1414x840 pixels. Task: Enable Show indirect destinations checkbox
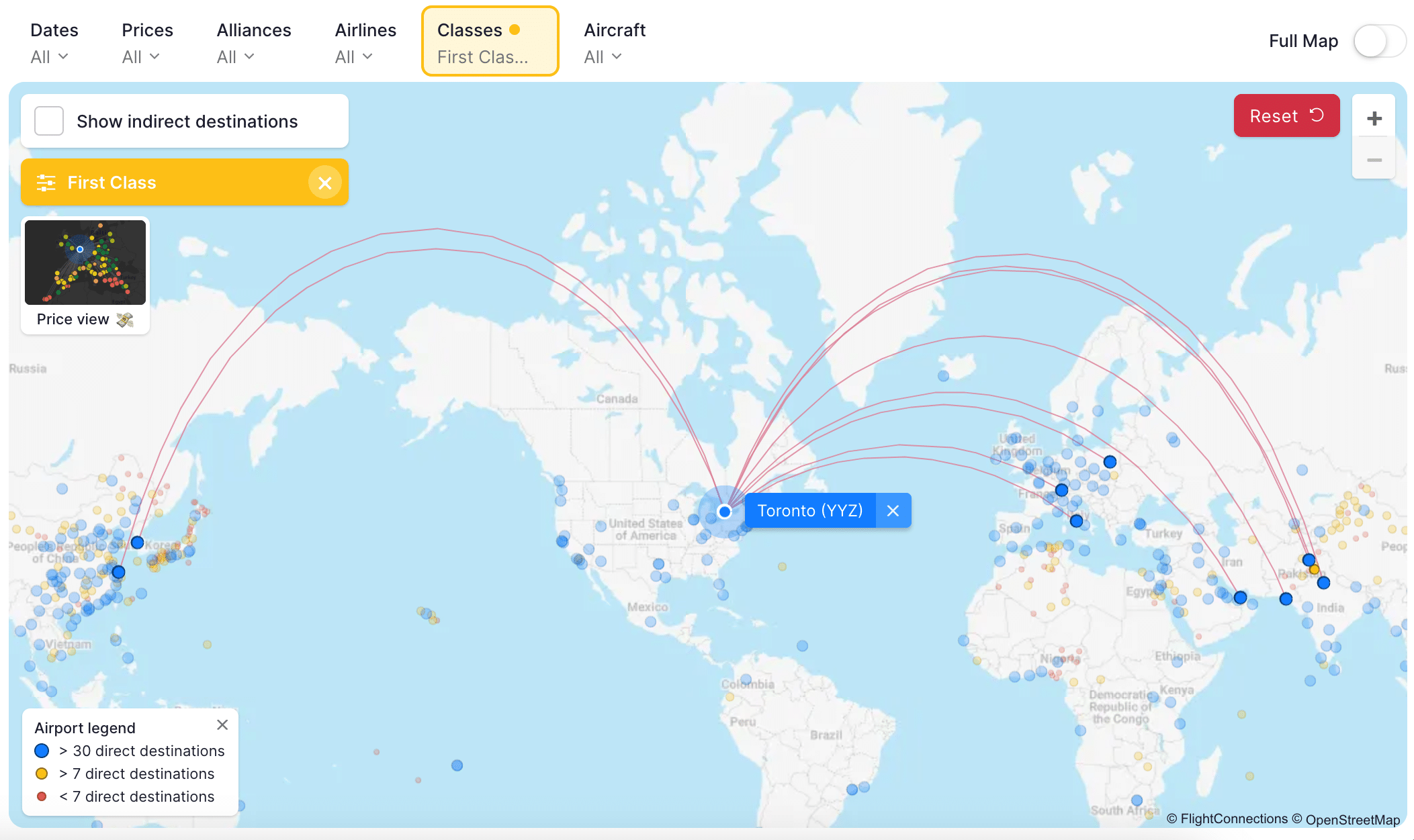click(x=49, y=122)
